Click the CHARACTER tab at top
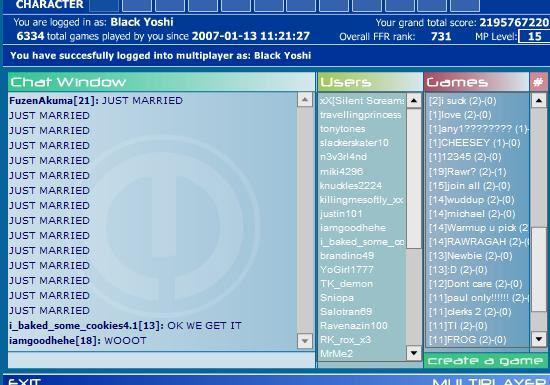This screenshot has width=550, height=385. point(49,5)
